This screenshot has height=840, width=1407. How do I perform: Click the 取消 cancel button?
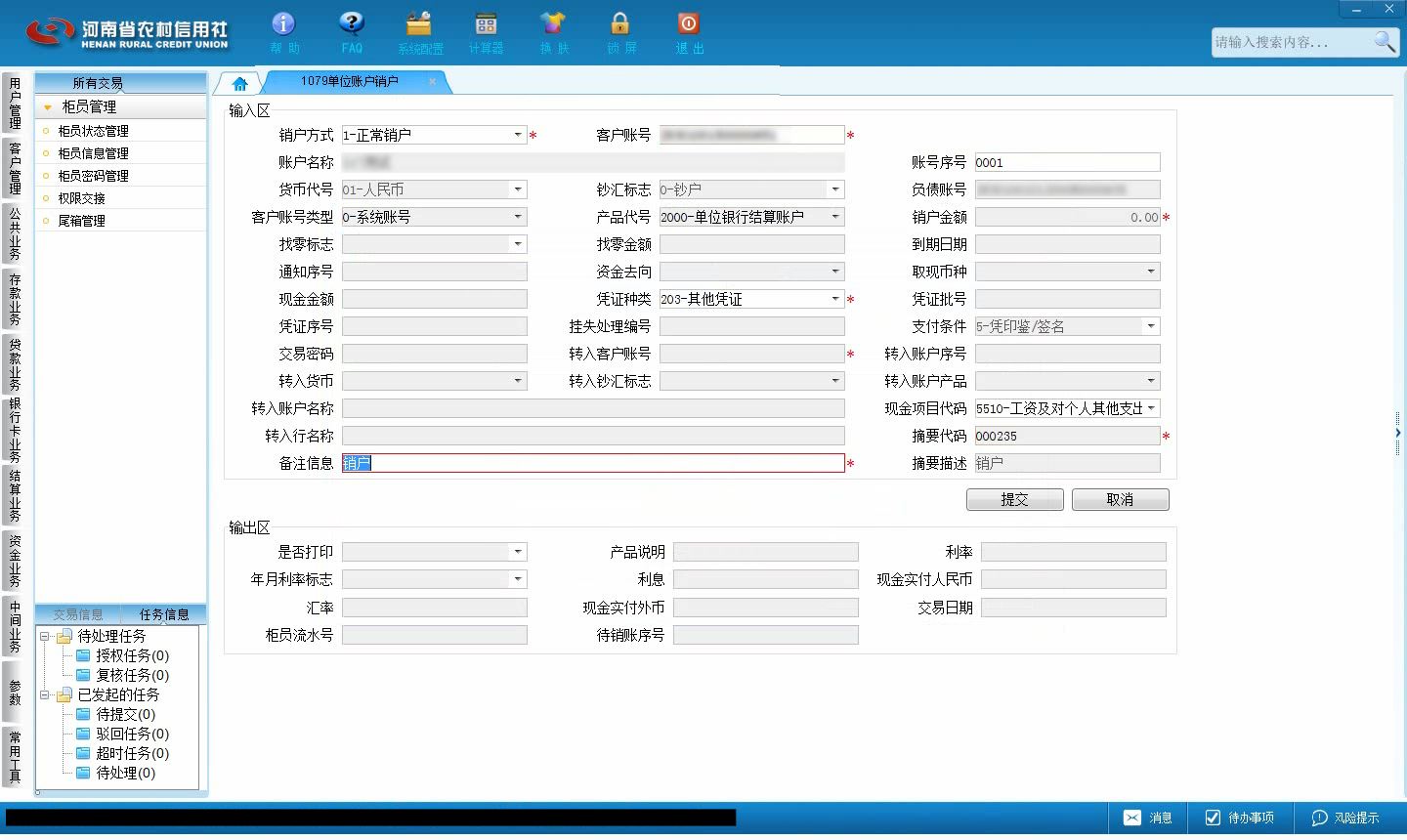pos(1120,499)
